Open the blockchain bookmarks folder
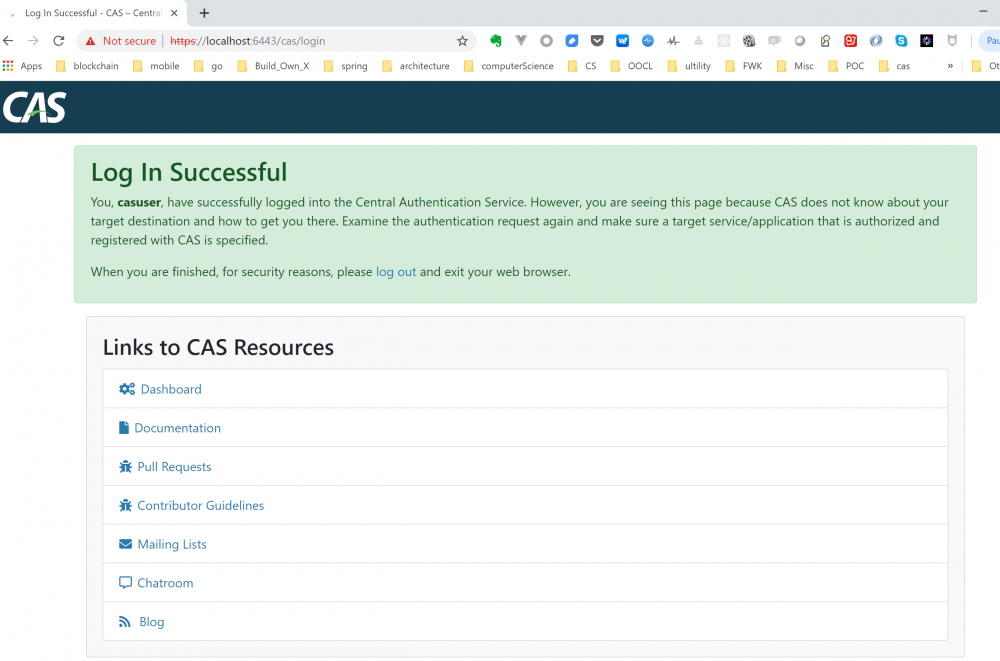Screen dimensions: 1000x661 87,66
